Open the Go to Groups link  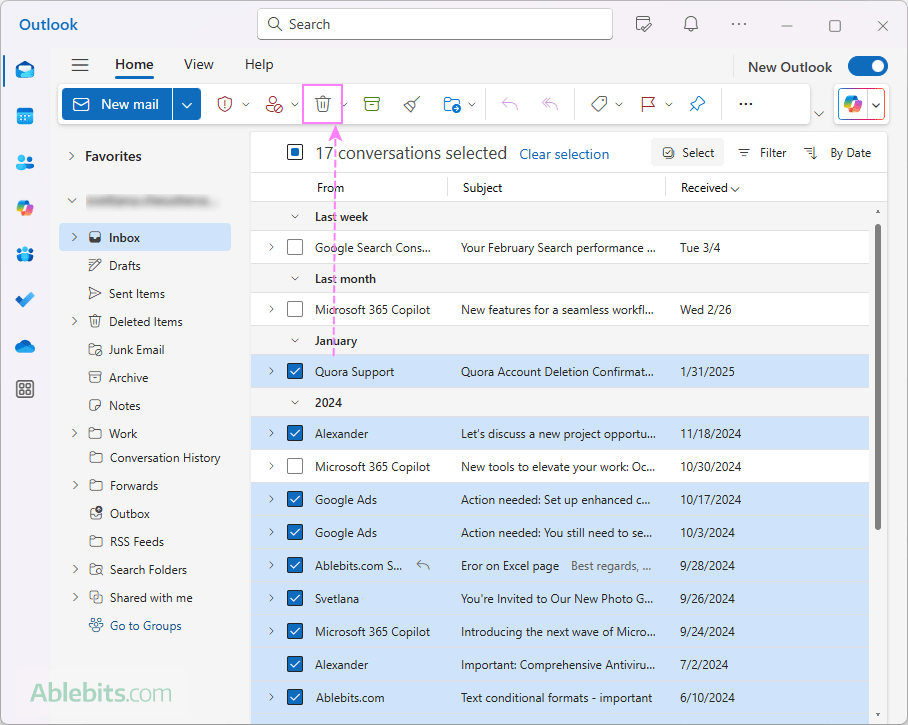145,626
